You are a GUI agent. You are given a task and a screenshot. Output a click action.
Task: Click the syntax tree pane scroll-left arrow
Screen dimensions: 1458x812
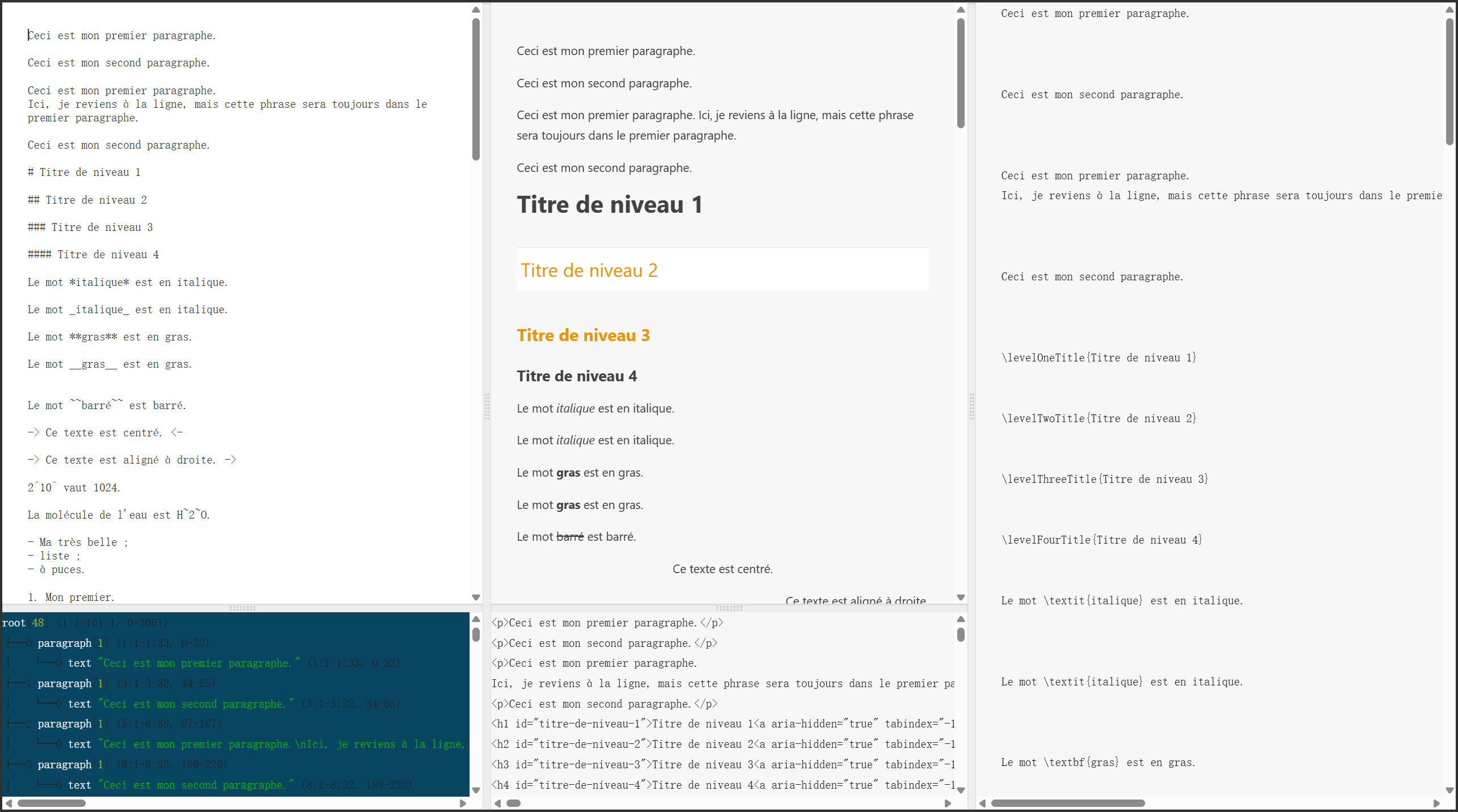[x=8, y=803]
